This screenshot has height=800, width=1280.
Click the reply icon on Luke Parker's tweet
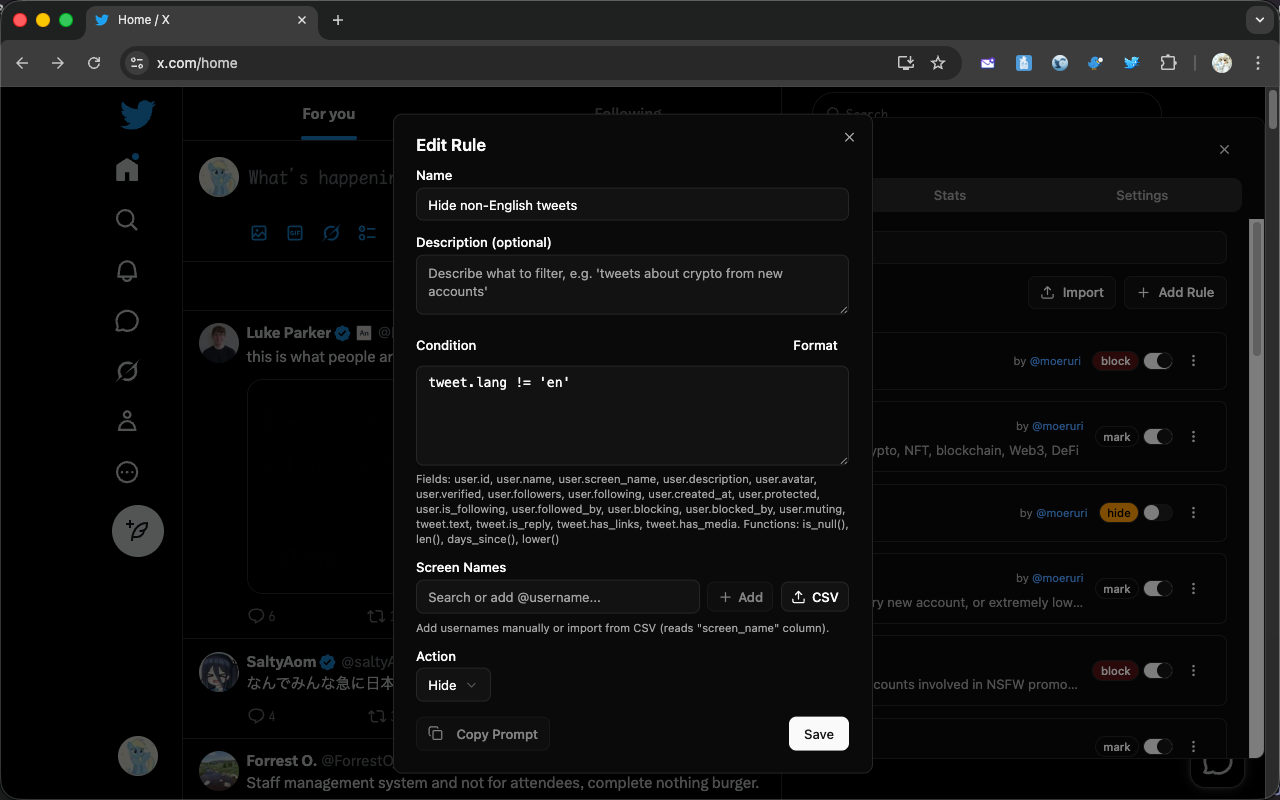coord(255,616)
